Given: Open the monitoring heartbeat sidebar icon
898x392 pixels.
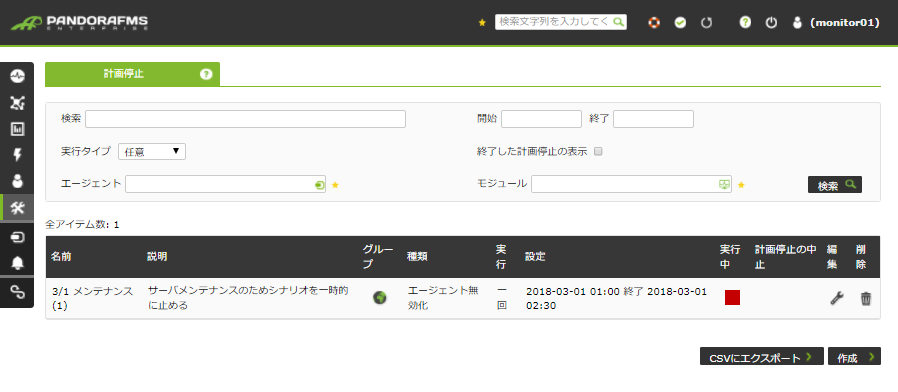Looking at the screenshot, I should tap(17, 76).
